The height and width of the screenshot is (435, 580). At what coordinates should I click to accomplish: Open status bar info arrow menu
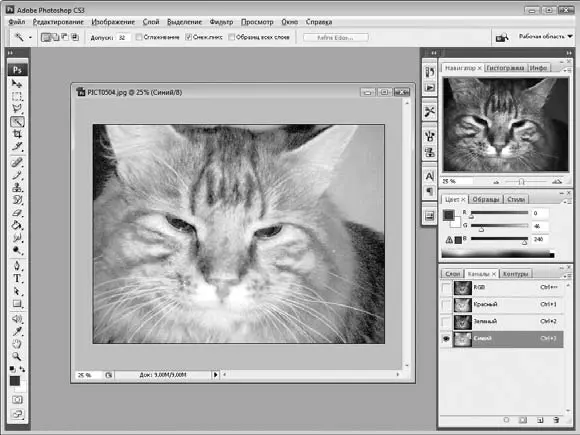pyautogui.click(x=216, y=375)
